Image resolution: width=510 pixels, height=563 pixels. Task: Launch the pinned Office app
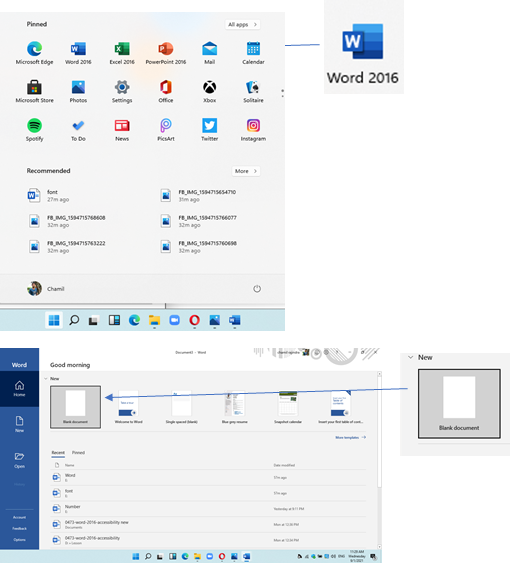pos(166,91)
